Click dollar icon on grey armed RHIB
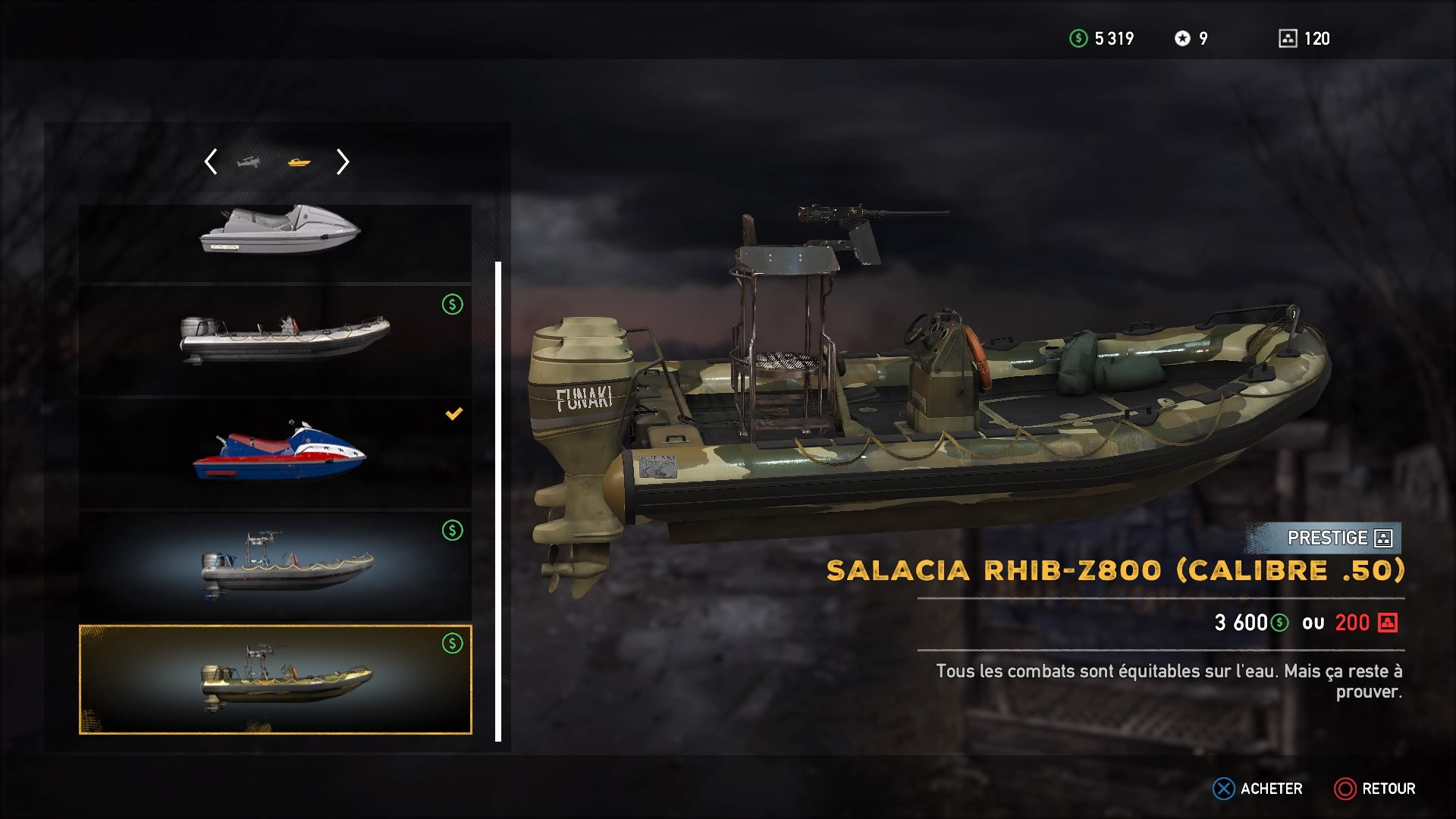1456x819 pixels. pyautogui.click(x=453, y=531)
